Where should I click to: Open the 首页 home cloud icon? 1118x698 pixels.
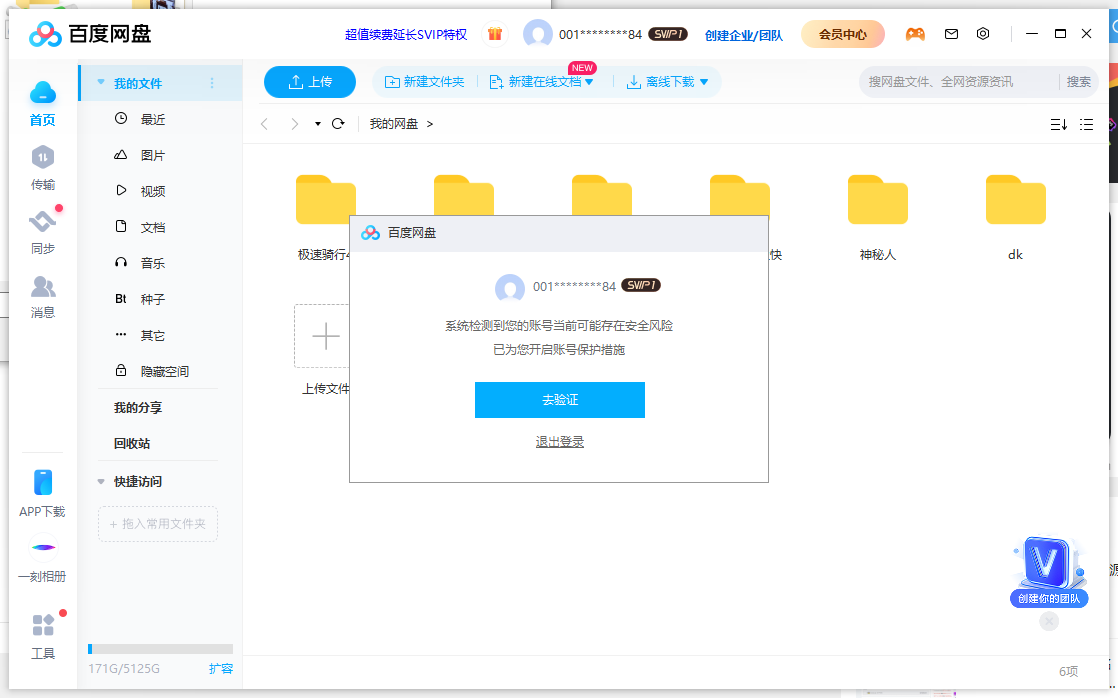tap(43, 93)
